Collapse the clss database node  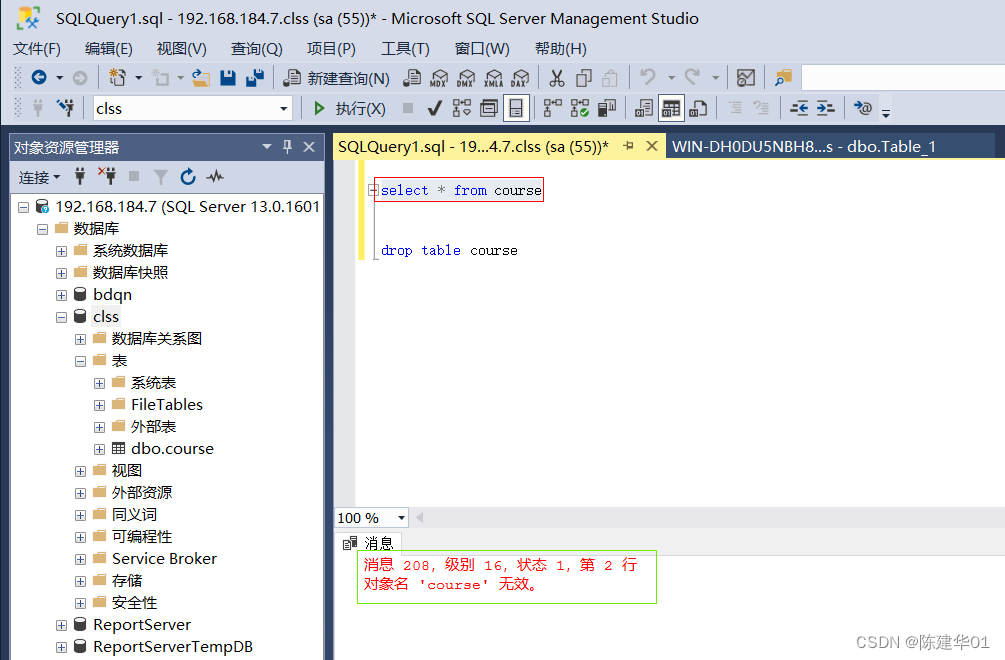click(x=62, y=316)
